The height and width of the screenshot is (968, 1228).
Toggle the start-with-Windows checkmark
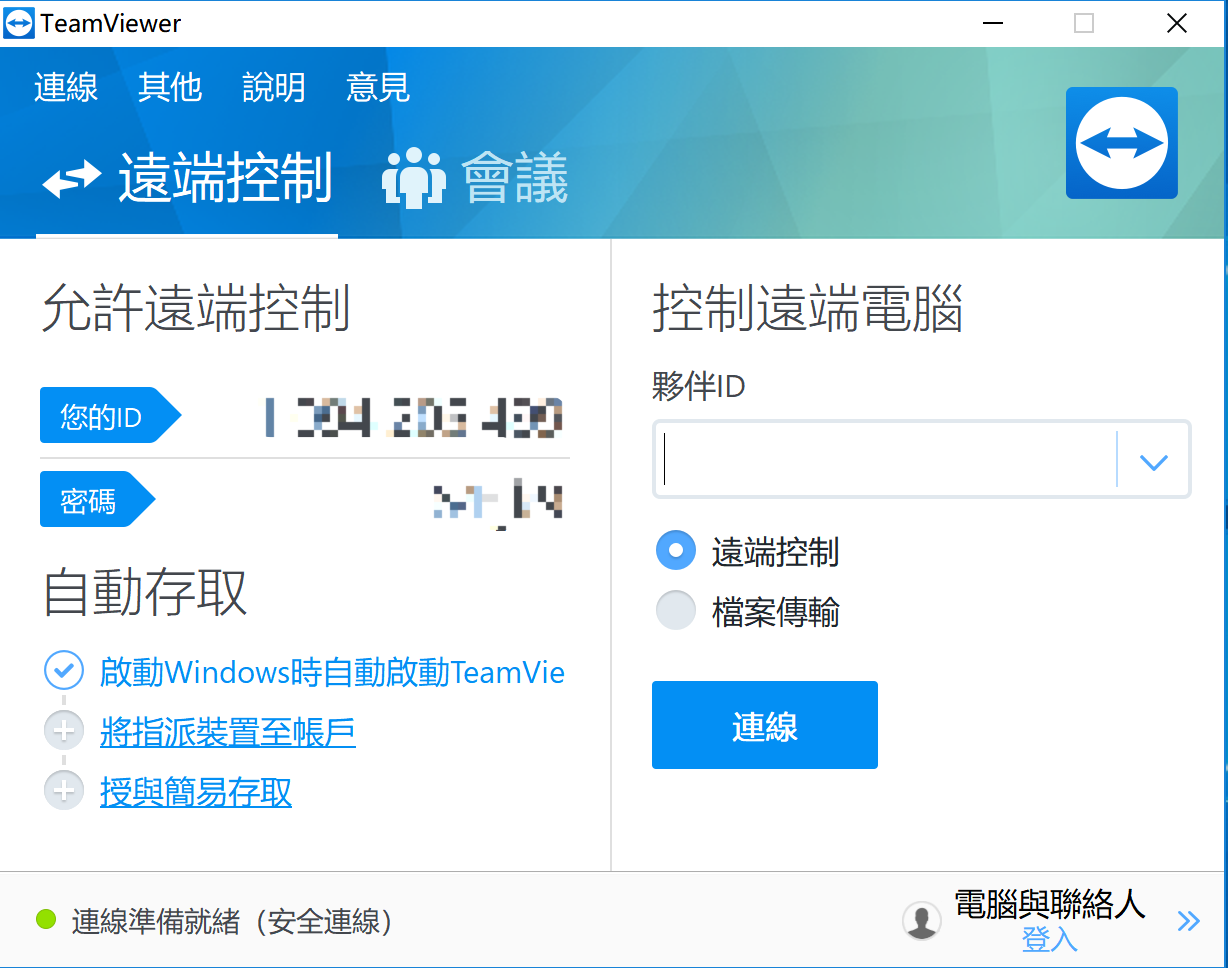click(x=64, y=671)
